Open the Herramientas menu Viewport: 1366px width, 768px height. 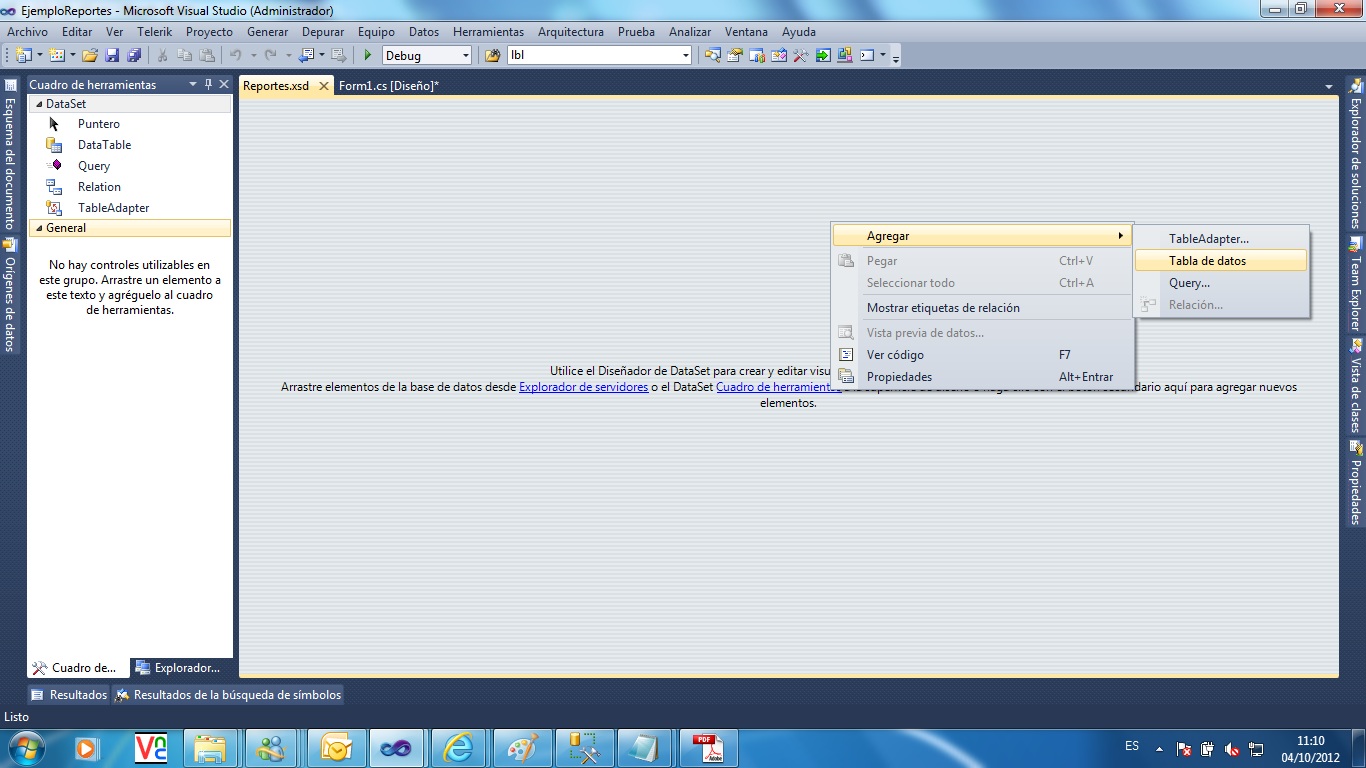pyautogui.click(x=488, y=31)
